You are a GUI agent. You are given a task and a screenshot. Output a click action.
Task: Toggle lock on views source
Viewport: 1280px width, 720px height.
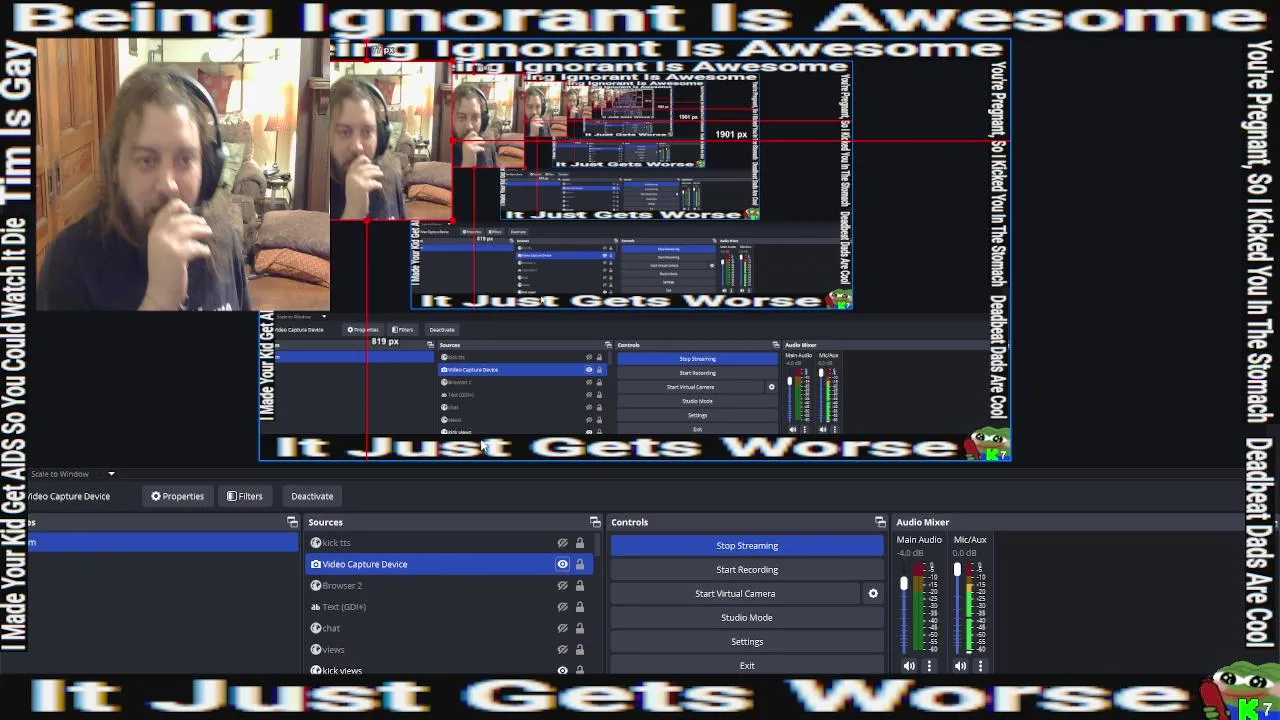point(579,650)
